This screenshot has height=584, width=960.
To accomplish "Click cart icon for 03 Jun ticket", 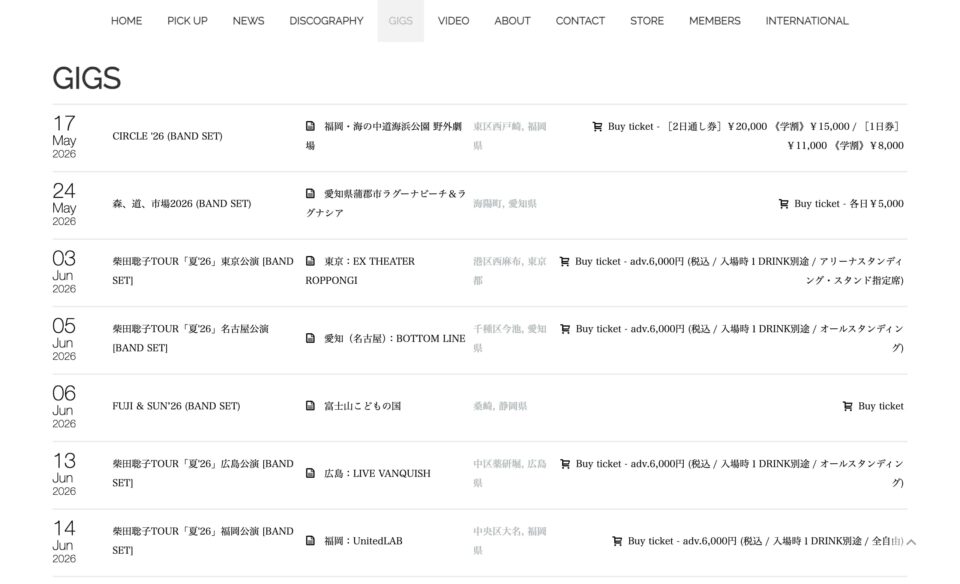I will click(564, 261).
